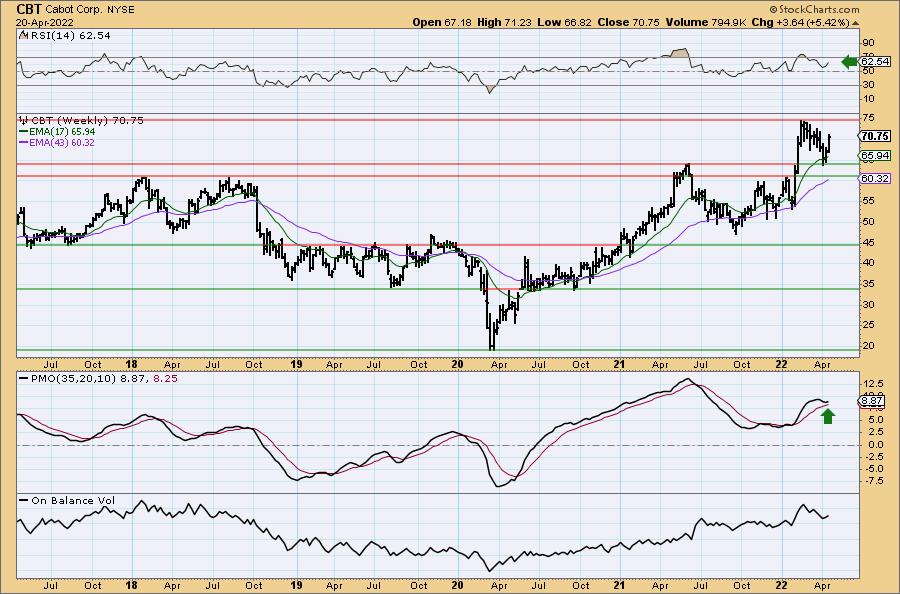This screenshot has height=594, width=900.
Task: Click the 8.87 PMO tag on the right axis
Action: (872, 401)
